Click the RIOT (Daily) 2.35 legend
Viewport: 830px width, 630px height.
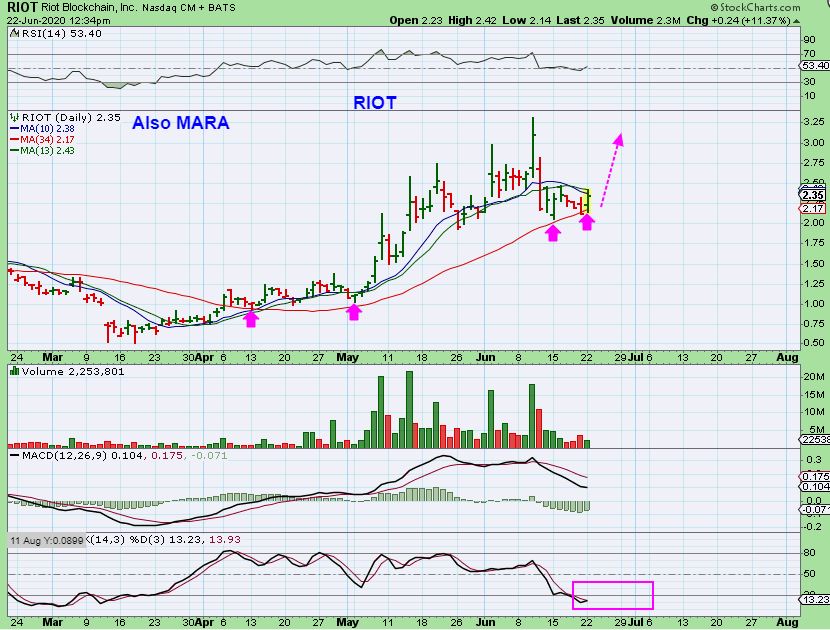[x=71, y=118]
